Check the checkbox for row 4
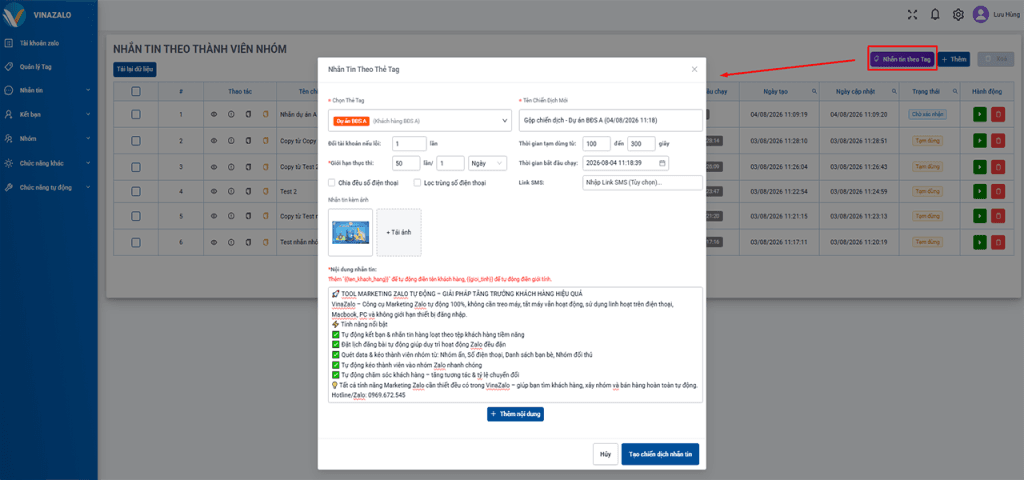The height and width of the screenshot is (480, 1024). coord(136,192)
